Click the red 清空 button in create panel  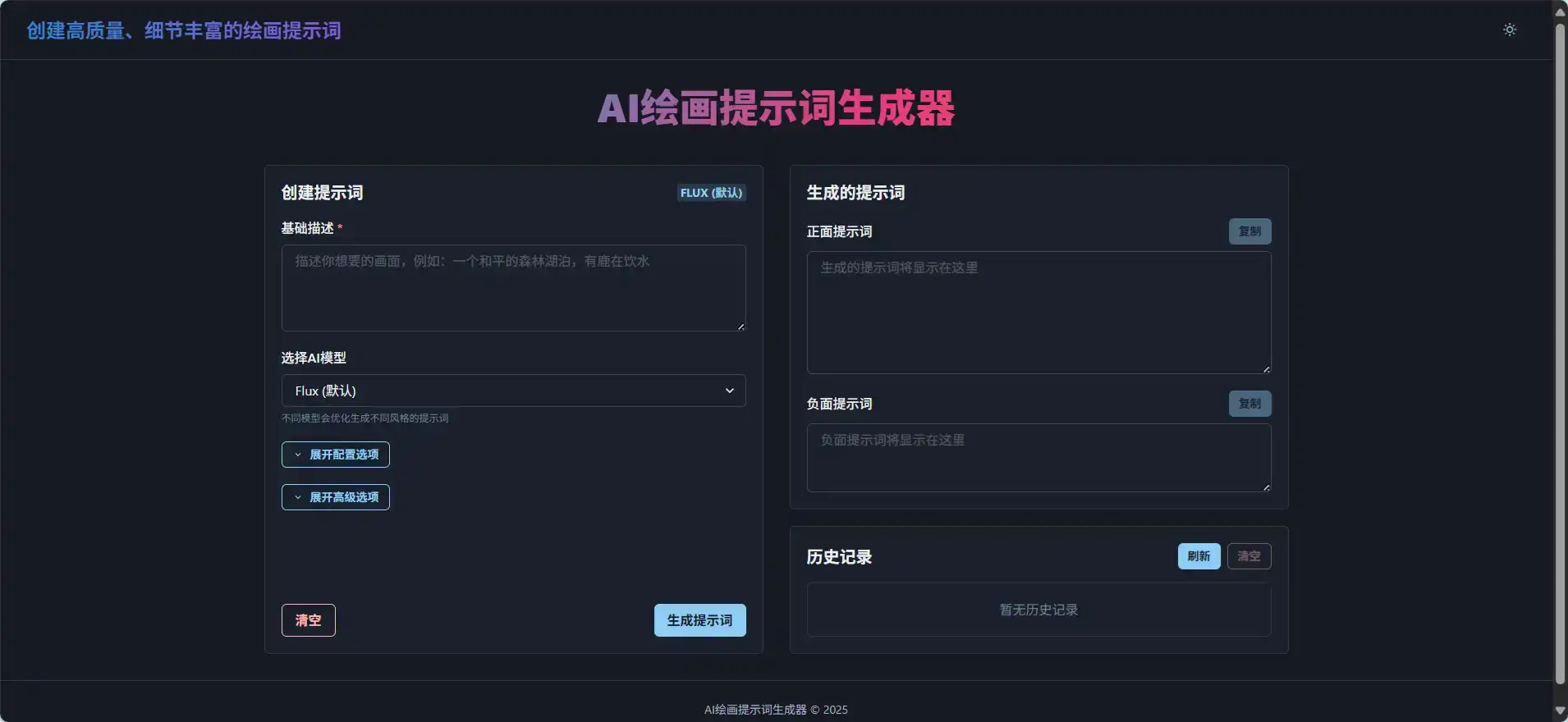tap(308, 620)
